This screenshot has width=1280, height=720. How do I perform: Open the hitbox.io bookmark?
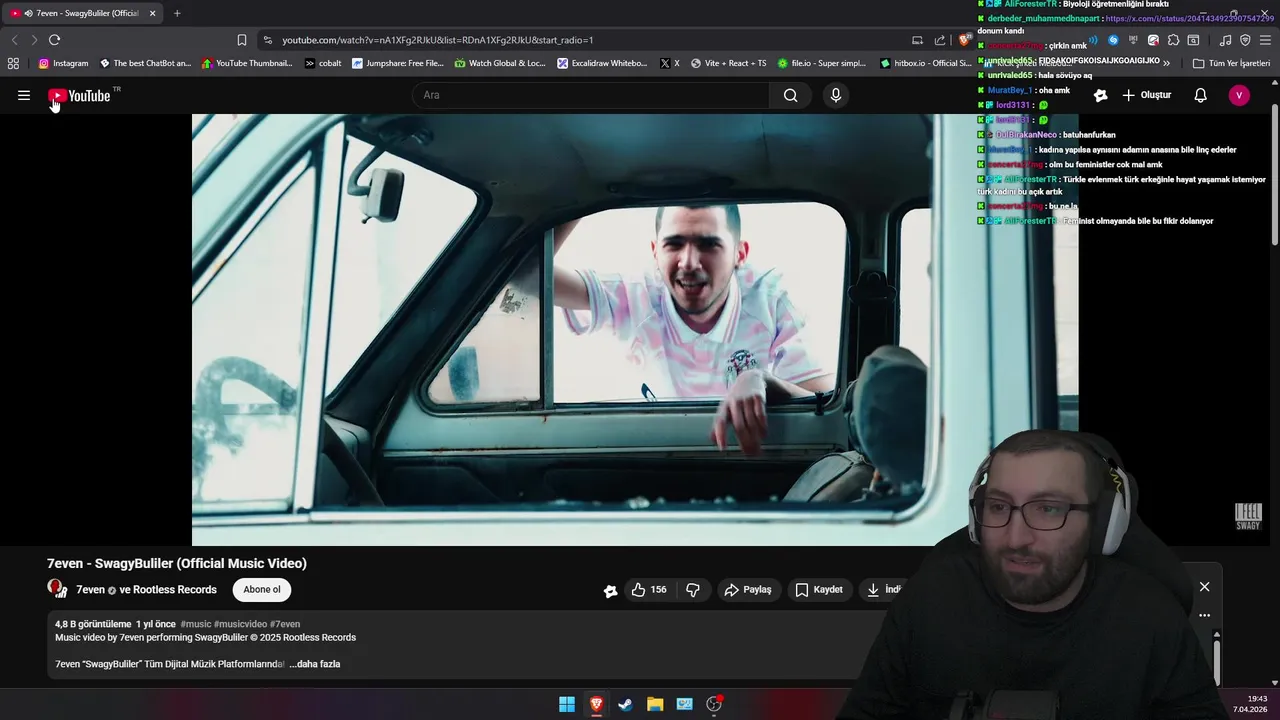[925, 63]
